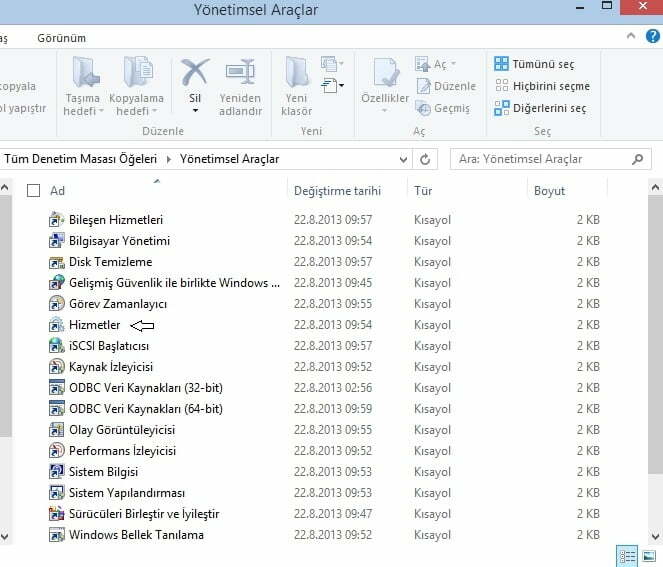Click the Kopyalama hedefi icon
Screen dimensions: 663x567
coord(138,72)
